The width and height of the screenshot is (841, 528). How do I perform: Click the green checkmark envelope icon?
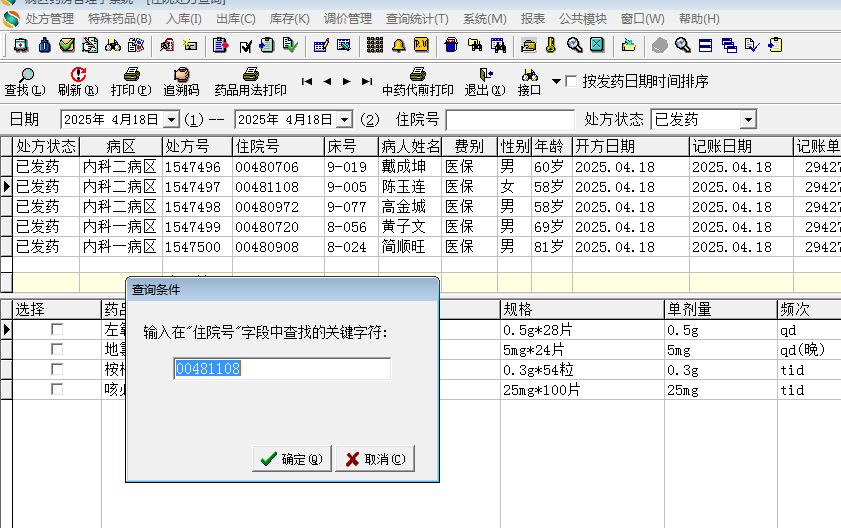[x=67, y=45]
